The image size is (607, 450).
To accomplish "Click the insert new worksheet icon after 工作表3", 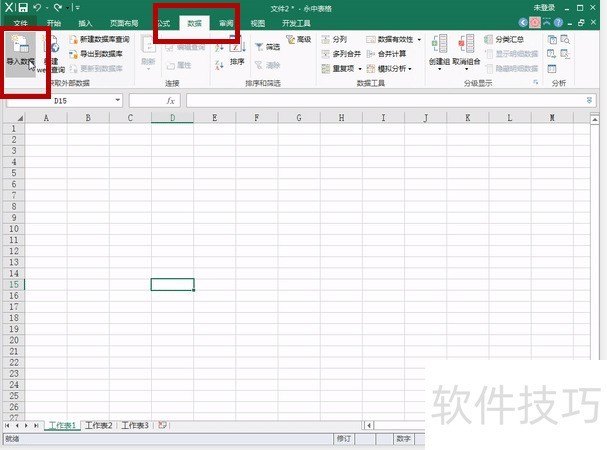I will click(x=162, y=425).
